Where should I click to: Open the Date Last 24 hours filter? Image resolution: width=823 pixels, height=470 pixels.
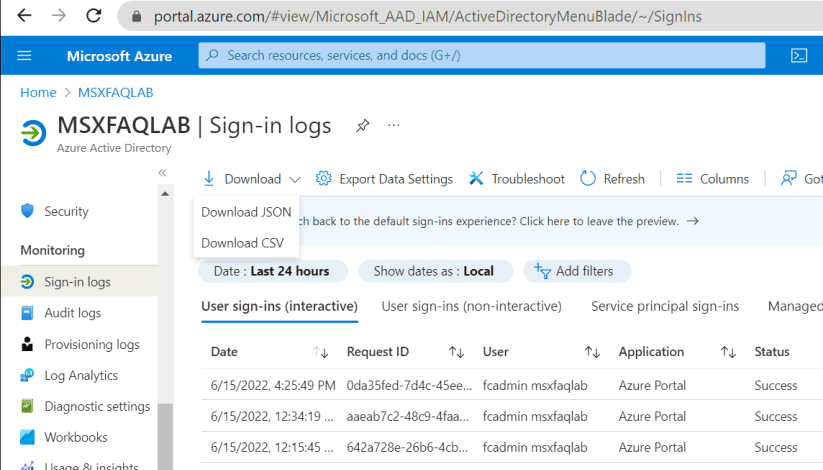(x=272, y=271)
